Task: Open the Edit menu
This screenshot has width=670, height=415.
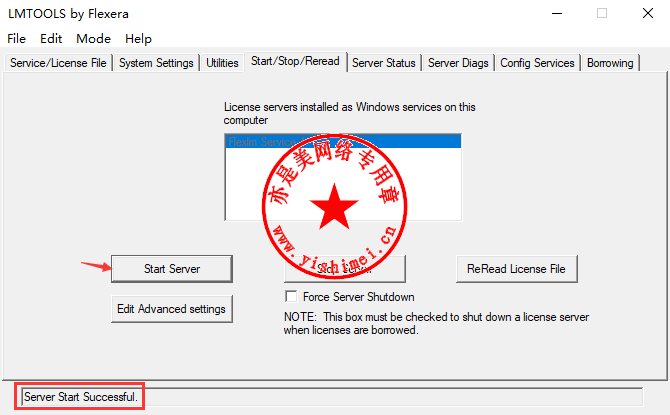Action: tap(51, 38)
